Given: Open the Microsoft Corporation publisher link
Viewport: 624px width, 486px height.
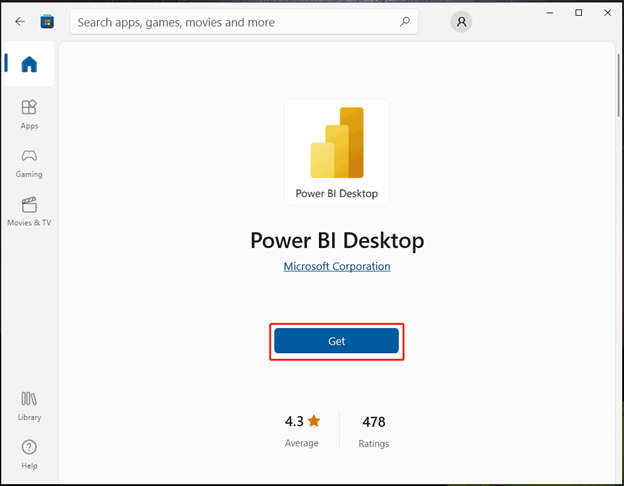Looking at the screenshot, I should point(337,266).
